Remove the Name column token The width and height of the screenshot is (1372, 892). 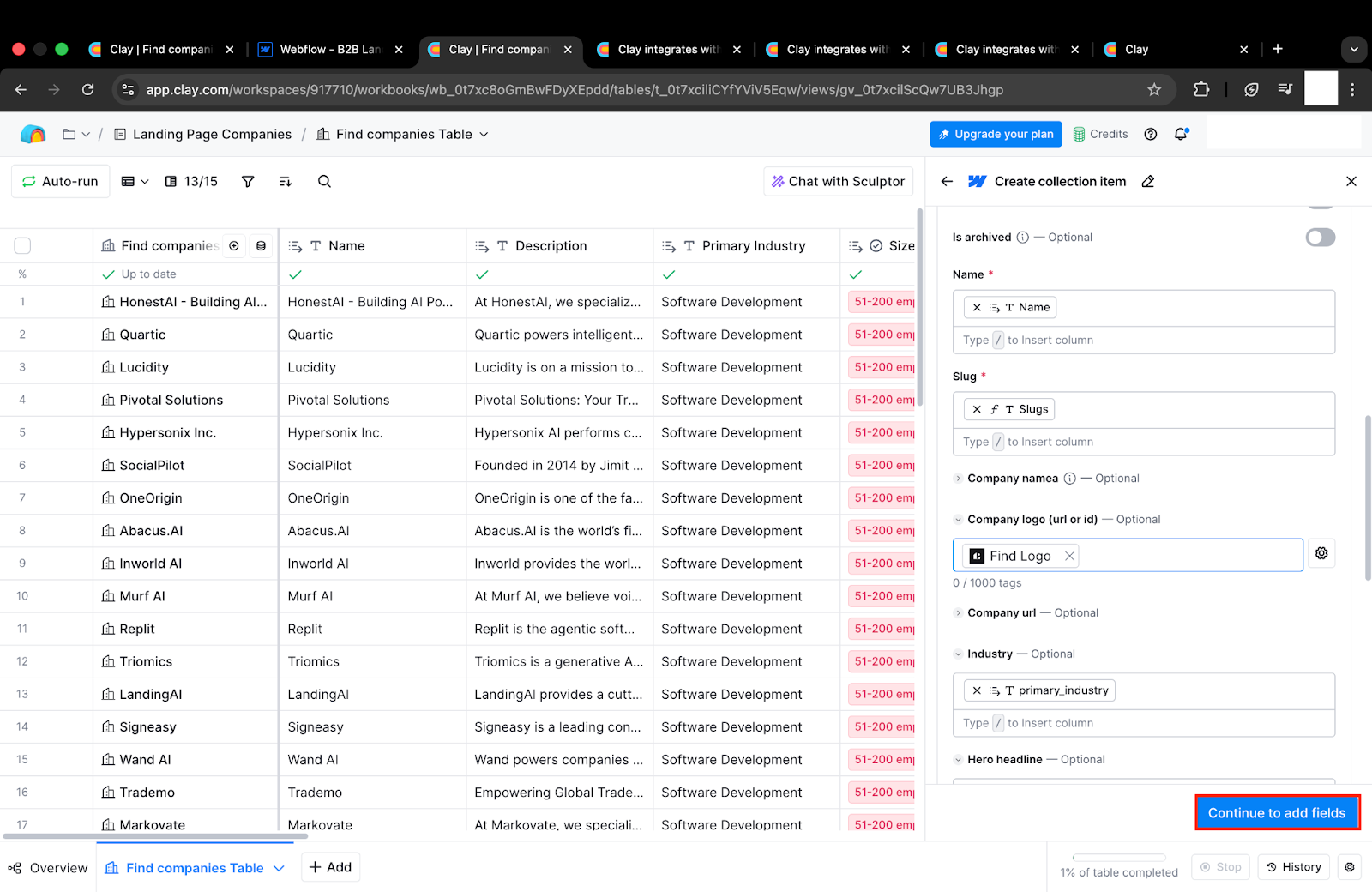click(977, 307)
